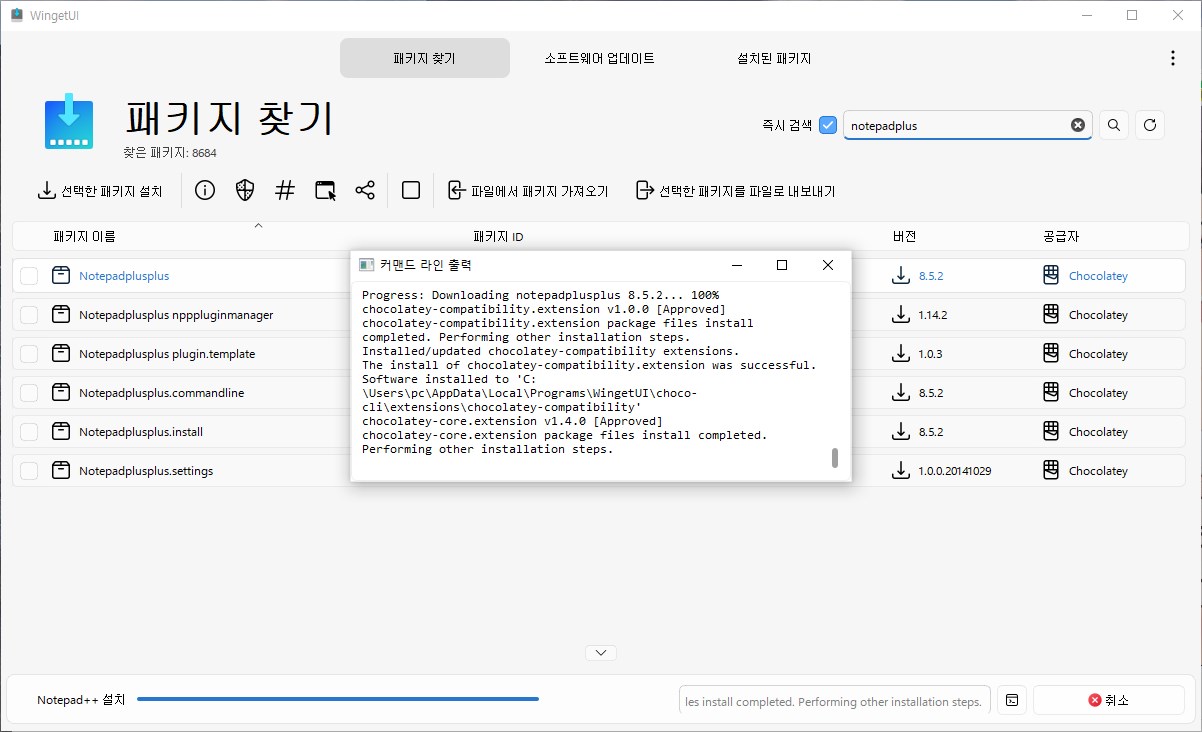Click the download icon beside 1.0.0.20141029
Image resolution: width=1202 pixels, height=732 pixels.
tap(901, 470)
